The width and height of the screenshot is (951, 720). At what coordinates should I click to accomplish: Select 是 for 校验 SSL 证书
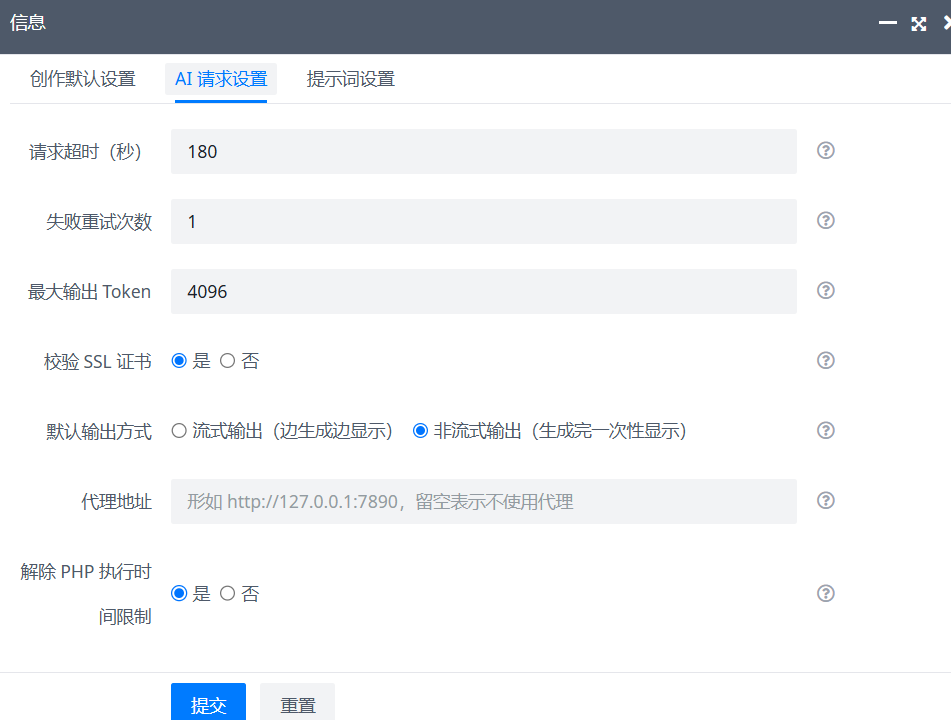click(179, 361)
